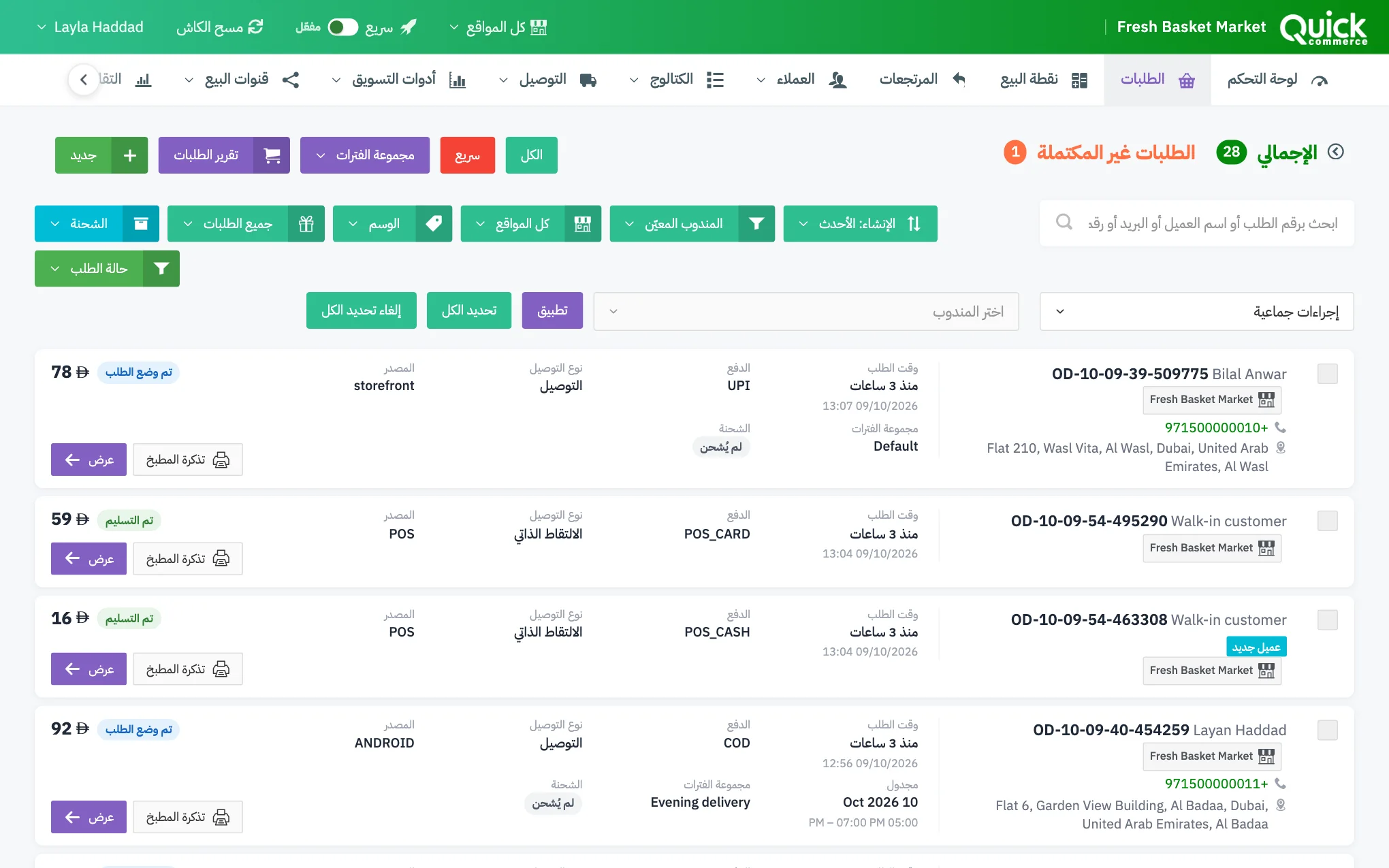1389x868 pixels.
Task: Go to لوحة التحكم navigation item
Action: click(1277, 80)
